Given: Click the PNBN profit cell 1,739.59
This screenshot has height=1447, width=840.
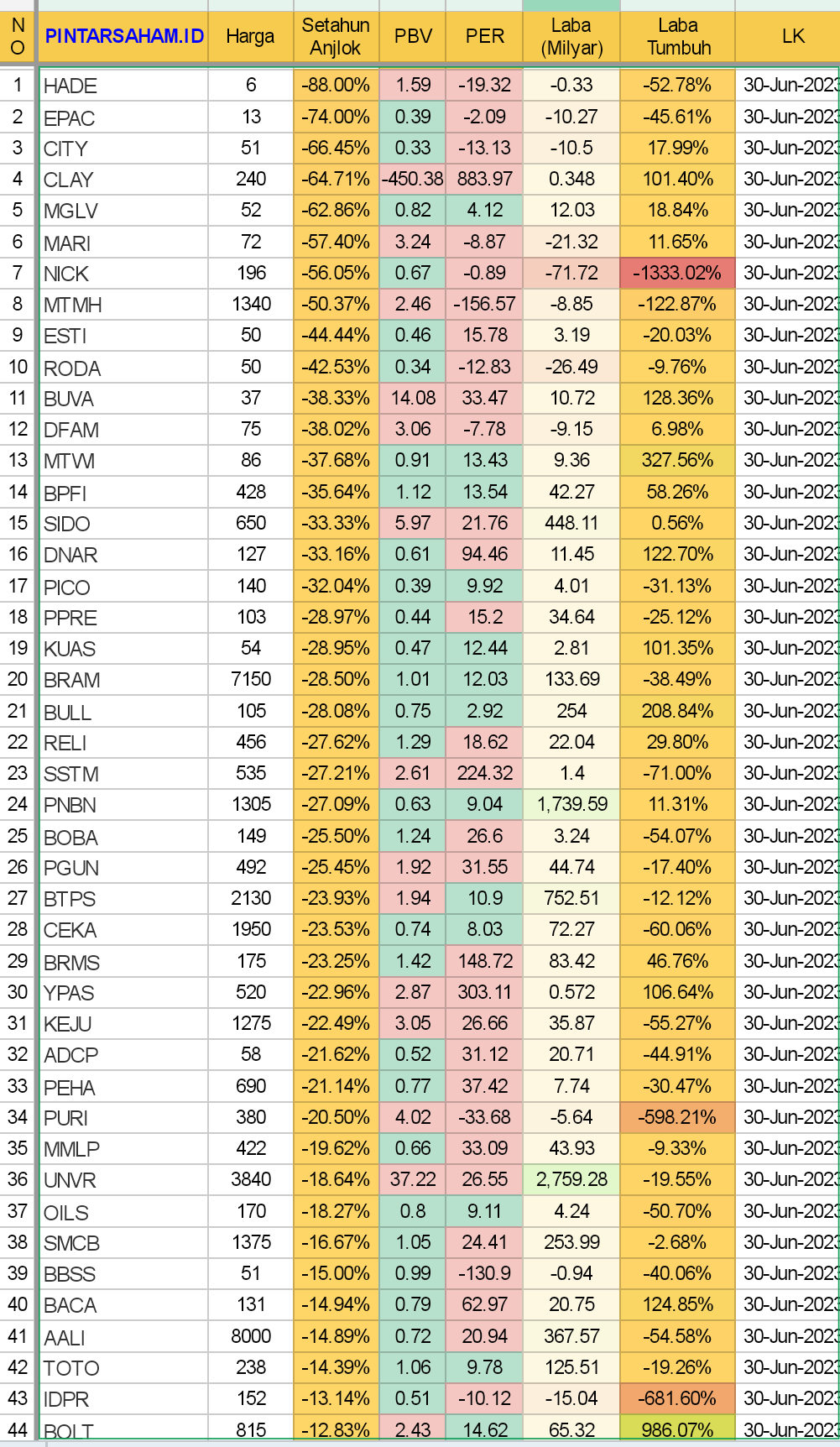Looking at the screenshot, I should click(571, 804).
